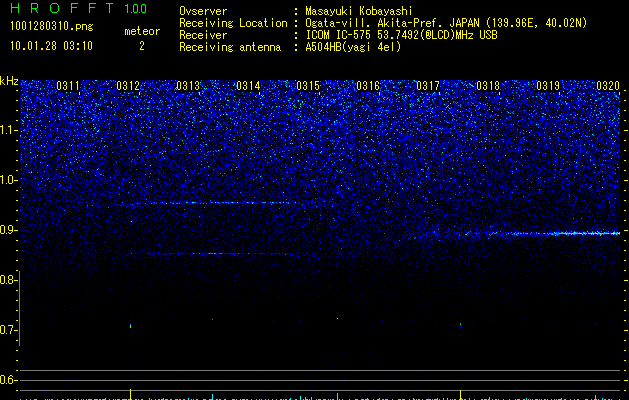629x400 pixels.
Task: Click the 0312 time marker
Action: point(128,86)
